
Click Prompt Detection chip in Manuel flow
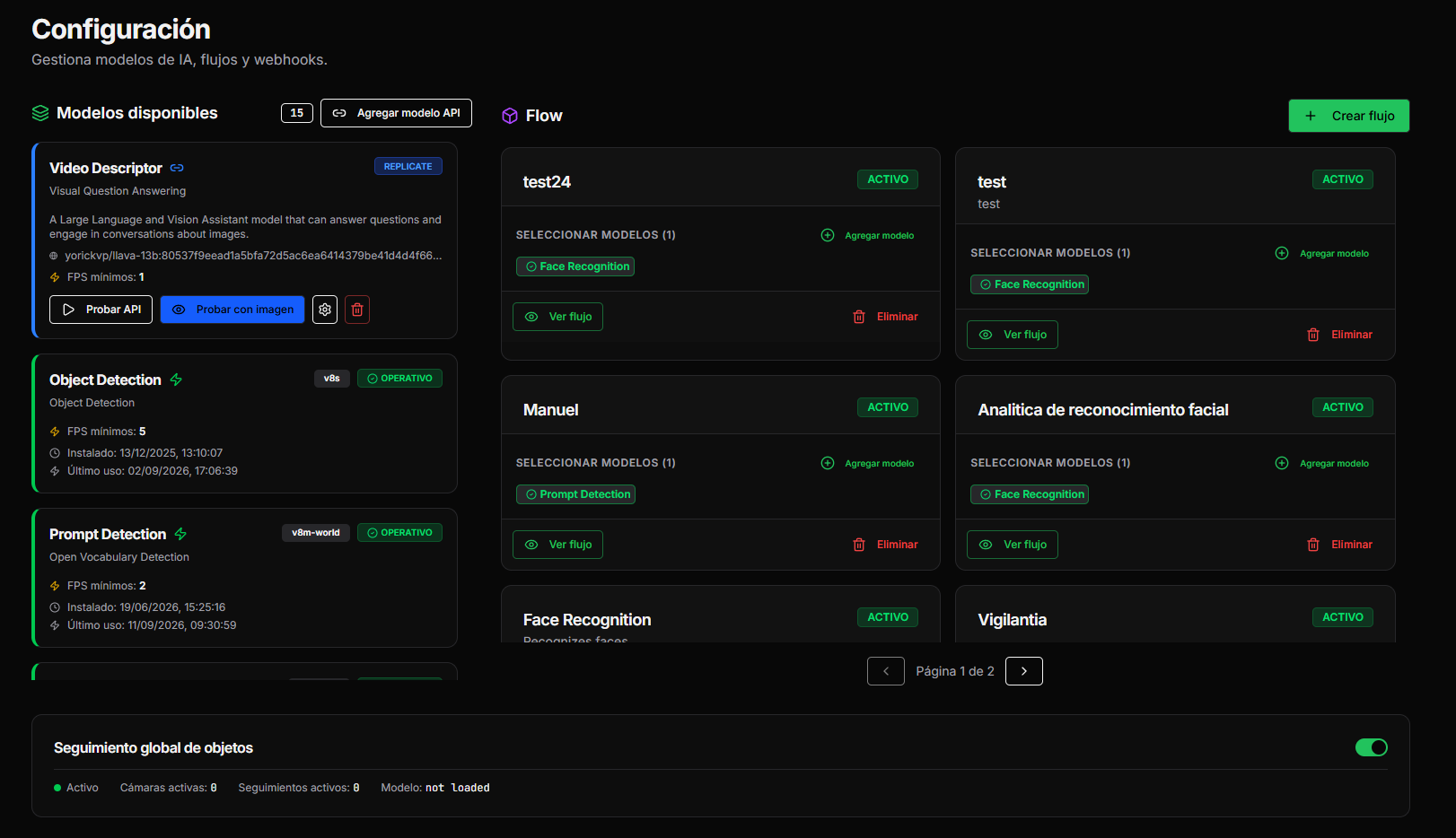pos(575,494)
